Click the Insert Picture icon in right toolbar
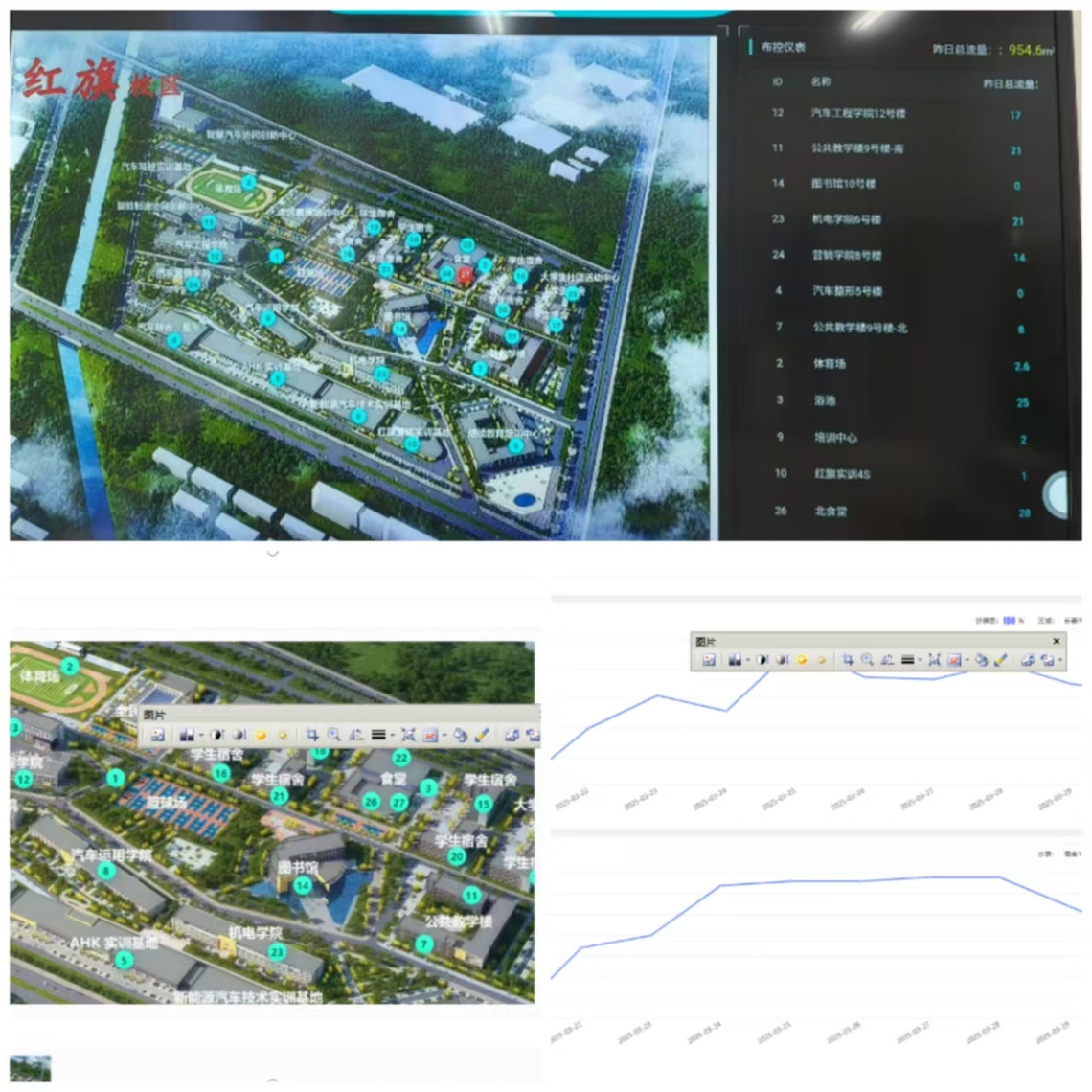1092x1092 pixels. click(x=709, y=660)
